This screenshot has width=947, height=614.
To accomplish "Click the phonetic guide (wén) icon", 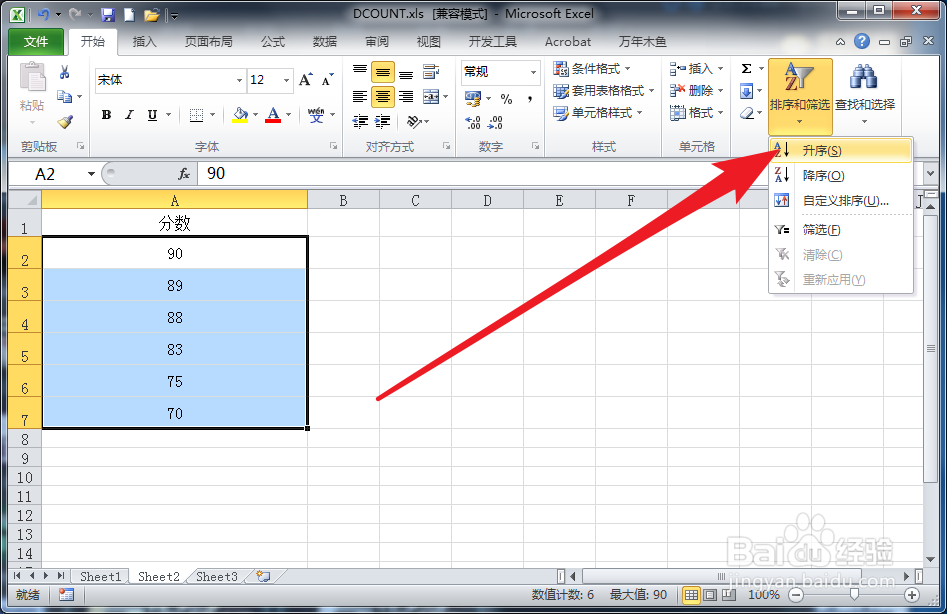I will tap(316, 115).
